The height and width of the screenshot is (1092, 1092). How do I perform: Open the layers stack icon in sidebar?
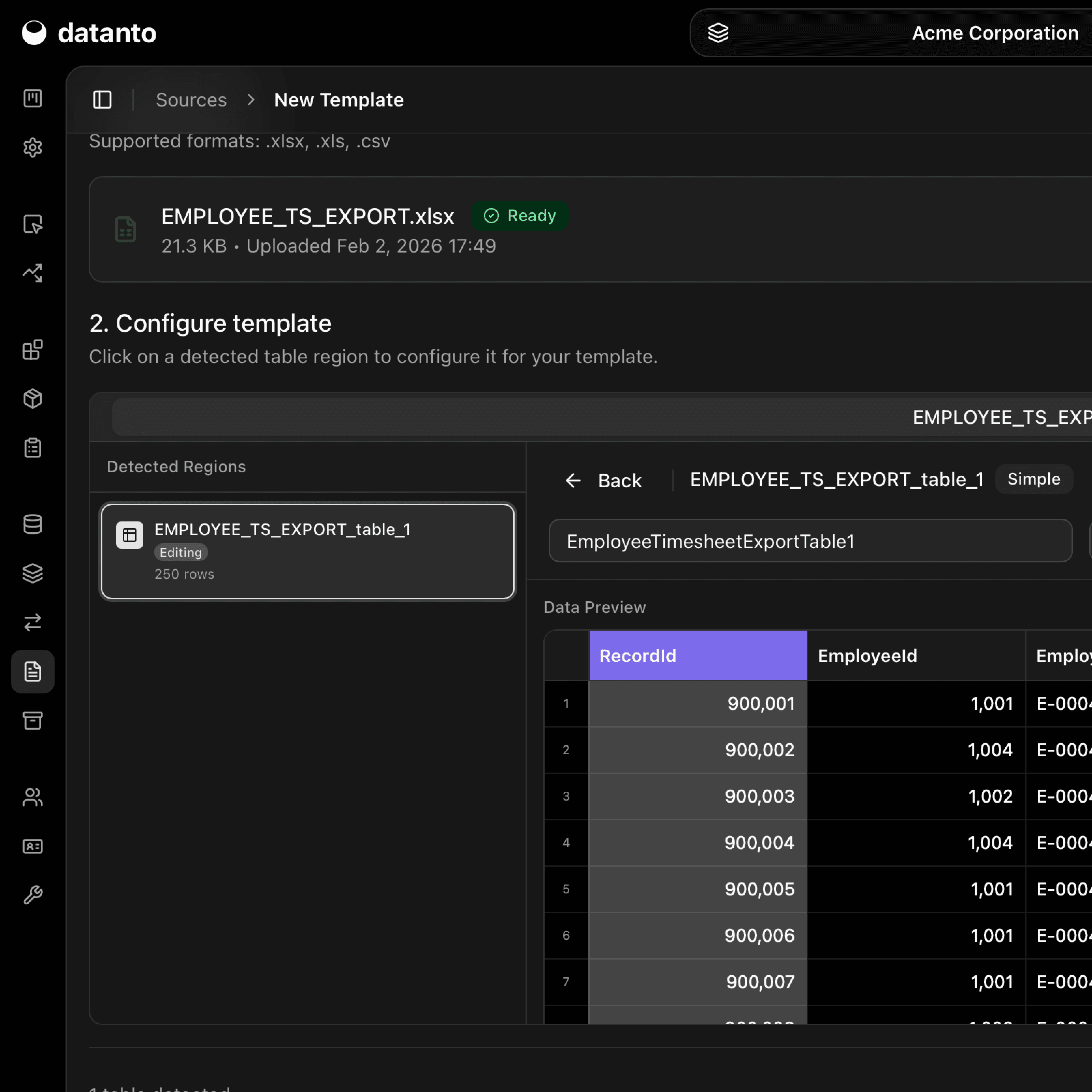tap(33, 573)
